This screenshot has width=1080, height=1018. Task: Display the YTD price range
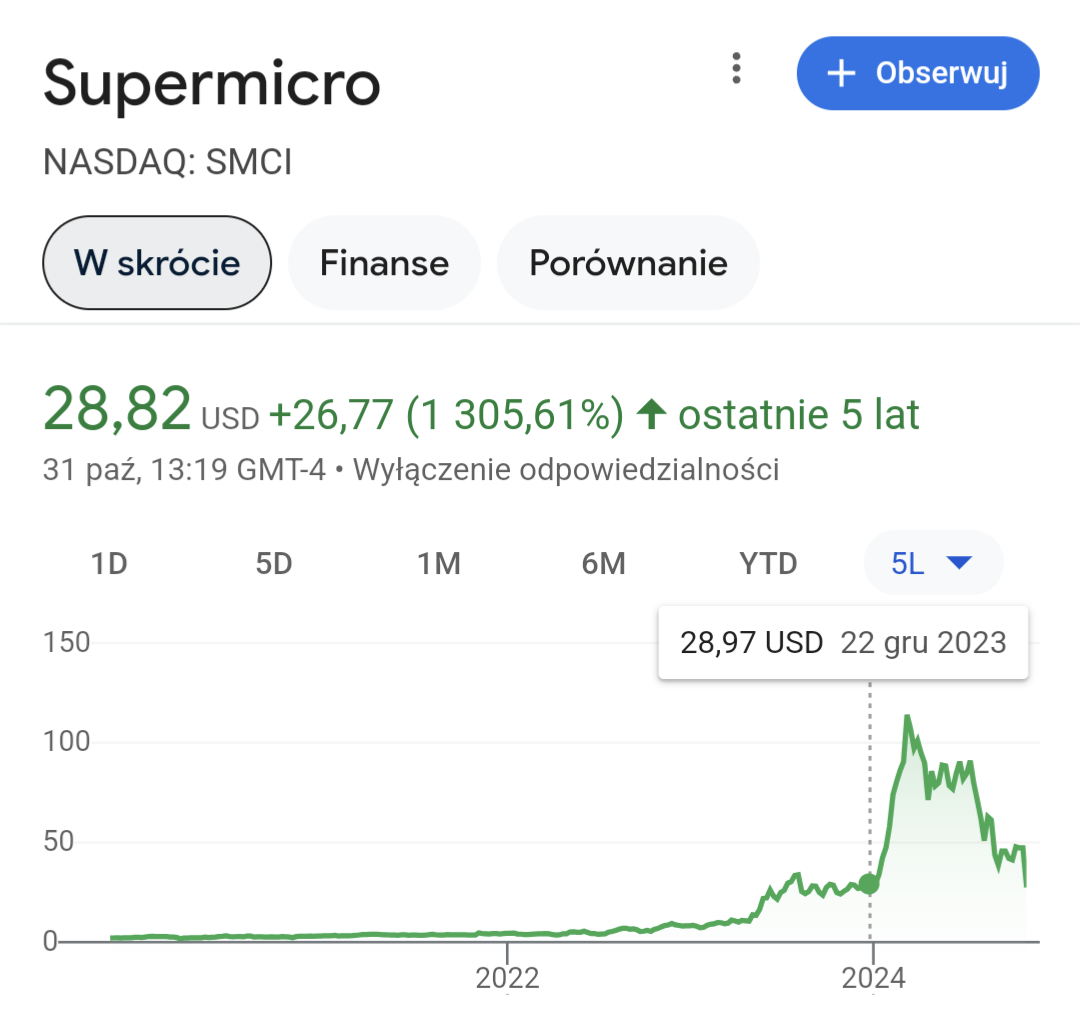pos(768,564)
